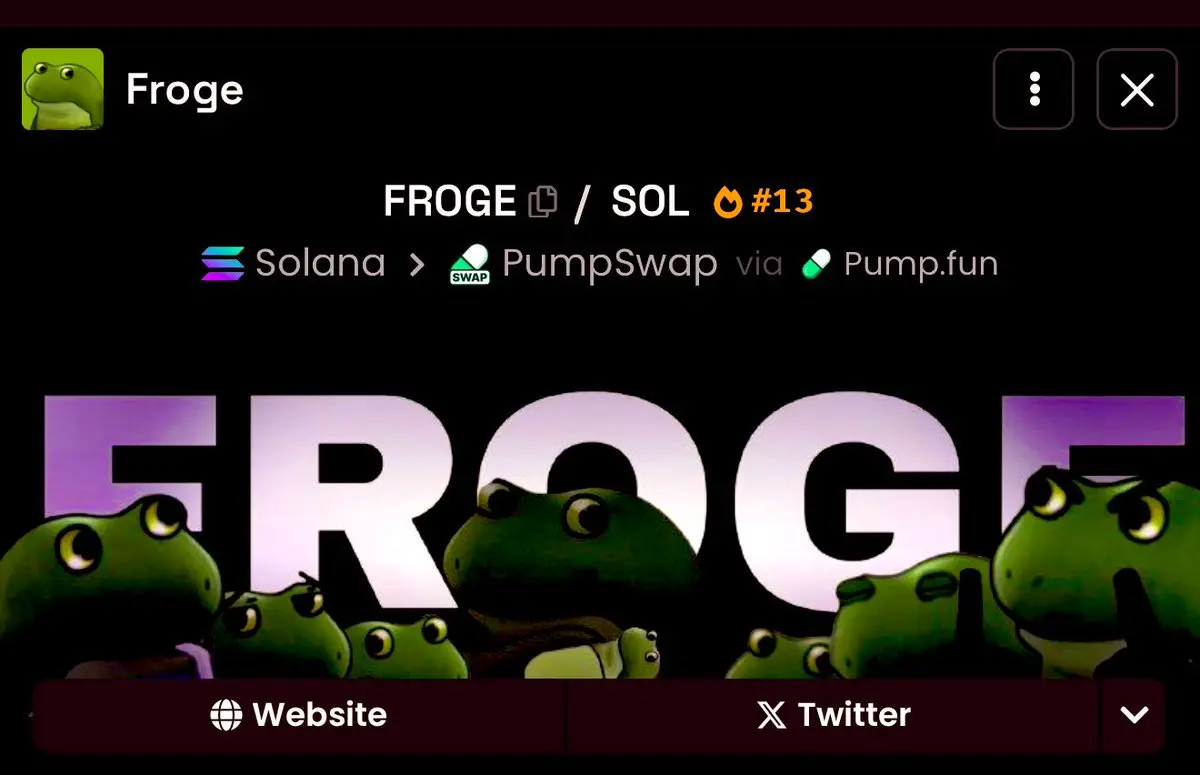Click the orange fire trending icon
This screenshot has width=1200, height=775.
click(728, 202)
